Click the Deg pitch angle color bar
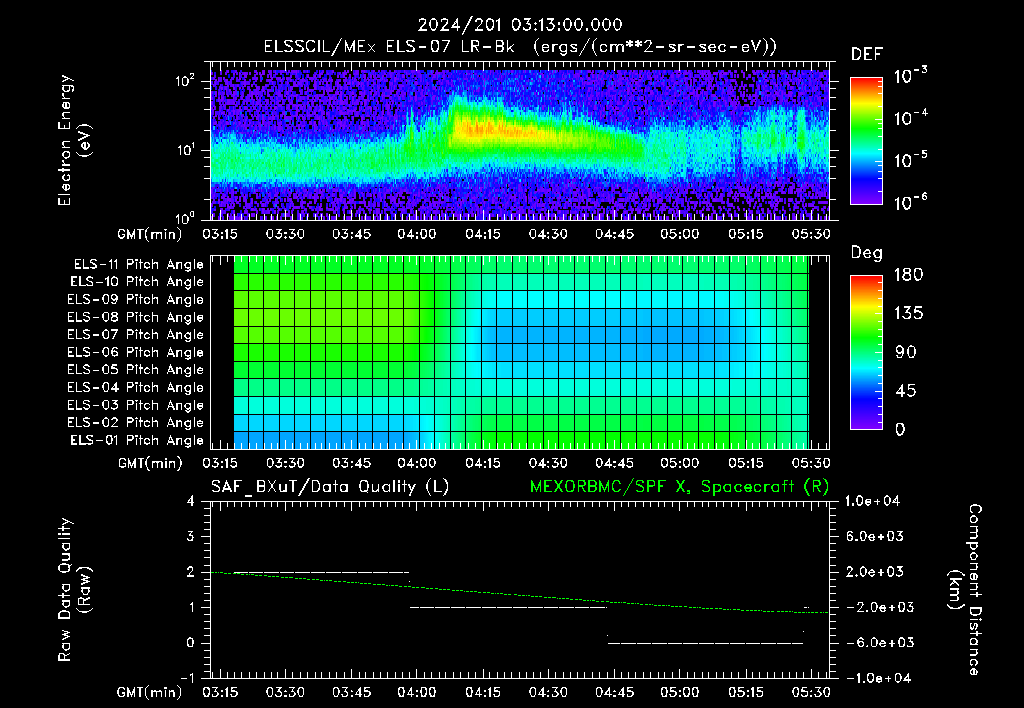 pos(867,352)
